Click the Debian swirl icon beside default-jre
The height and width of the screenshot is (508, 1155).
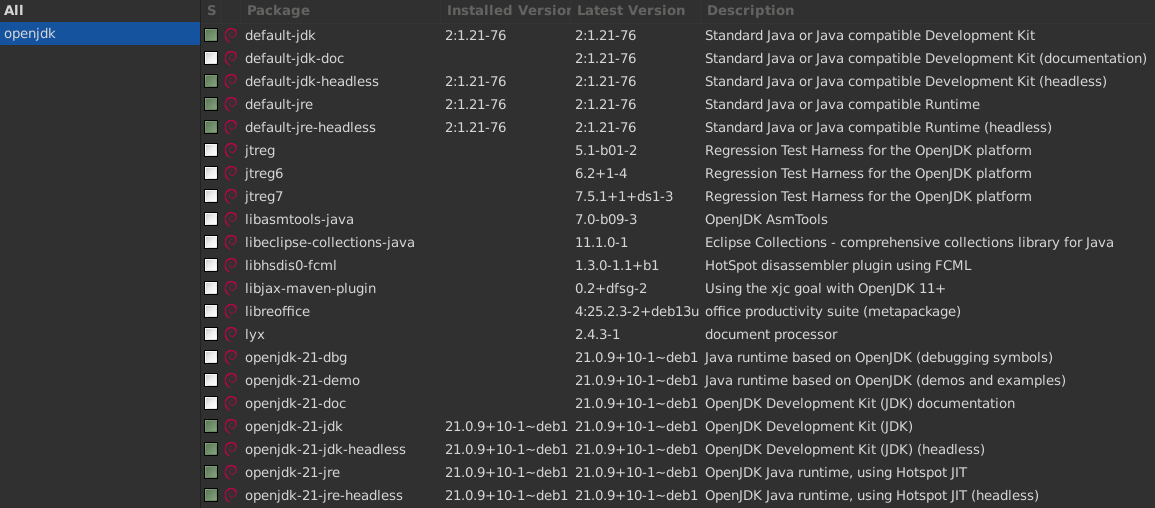pos(231,105)
